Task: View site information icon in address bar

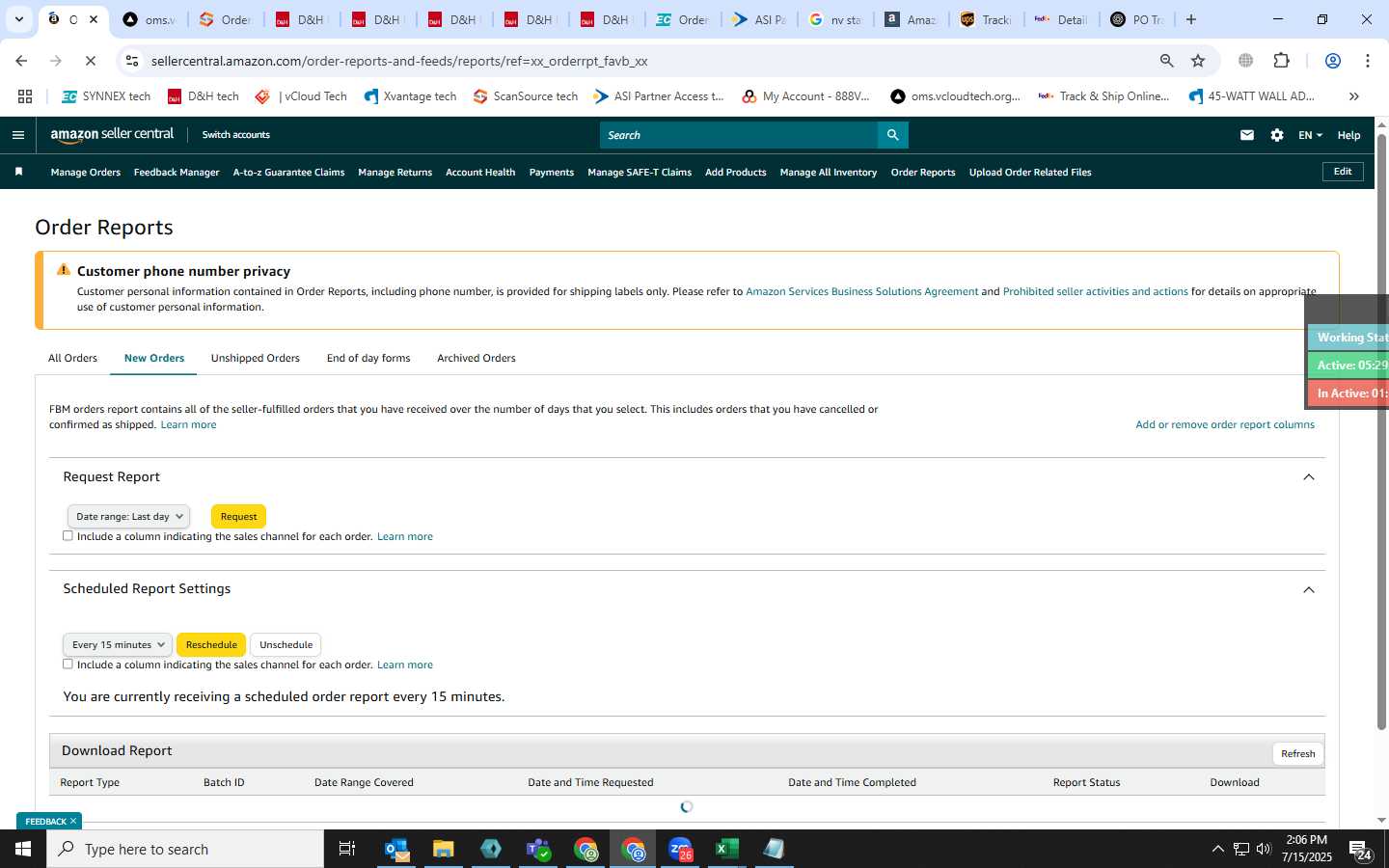Action: (x=132, y=61)
